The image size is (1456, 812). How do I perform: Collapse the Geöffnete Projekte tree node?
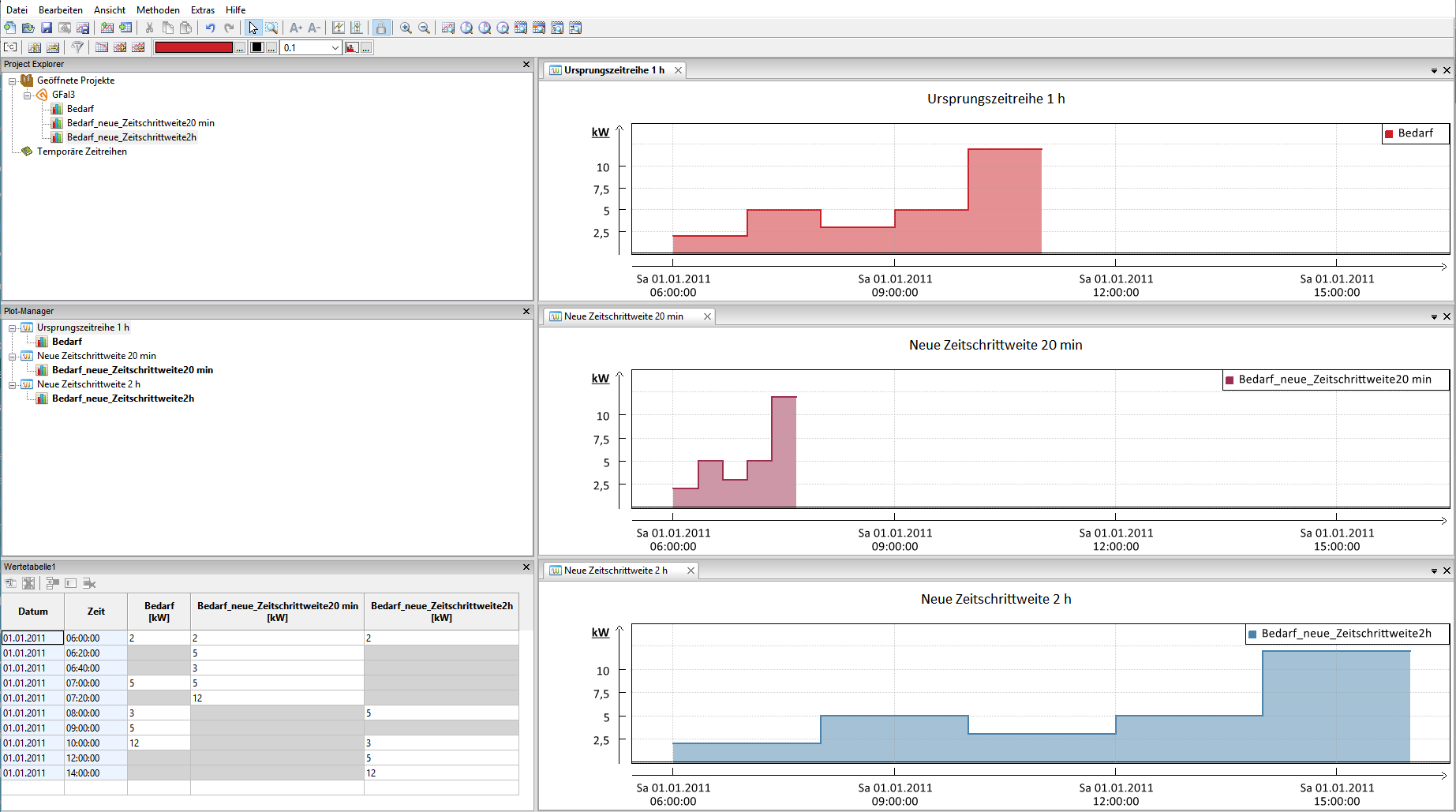point(13,81)
